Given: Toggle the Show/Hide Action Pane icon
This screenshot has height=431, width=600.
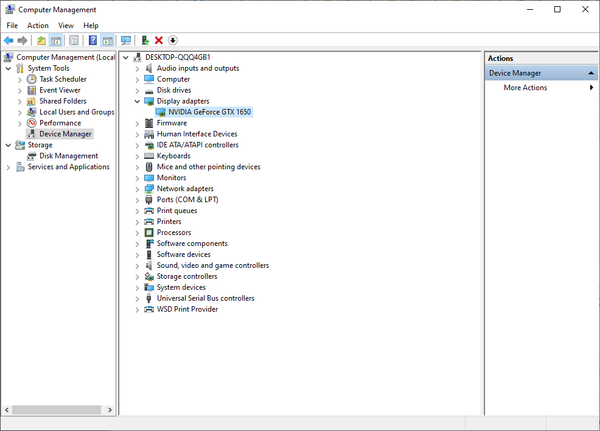Looking at the screenshot, I should tap(107, 40).
